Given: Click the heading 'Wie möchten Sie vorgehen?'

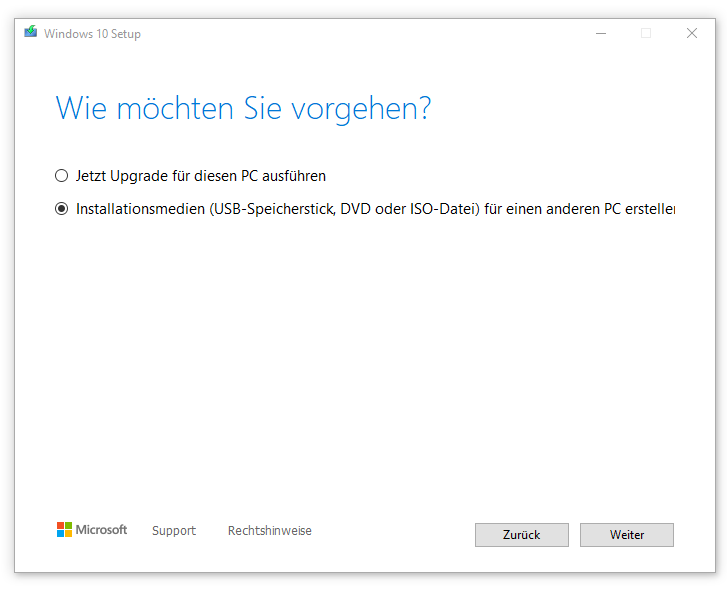Looking at the screenshot, I should pyautogui.click(x=243, y=109).
